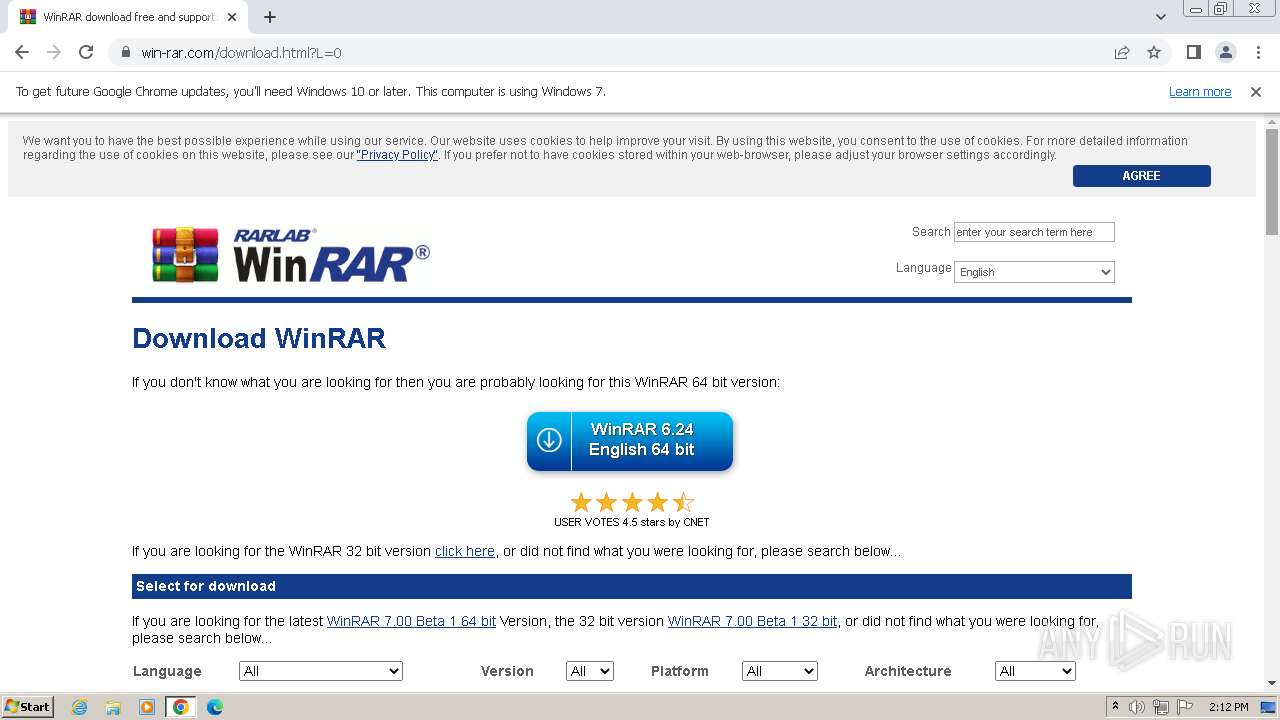Viewport: 1280px width, 720px height.
Task: Open File Explorer from taskbar
Action: click(113, 707)
